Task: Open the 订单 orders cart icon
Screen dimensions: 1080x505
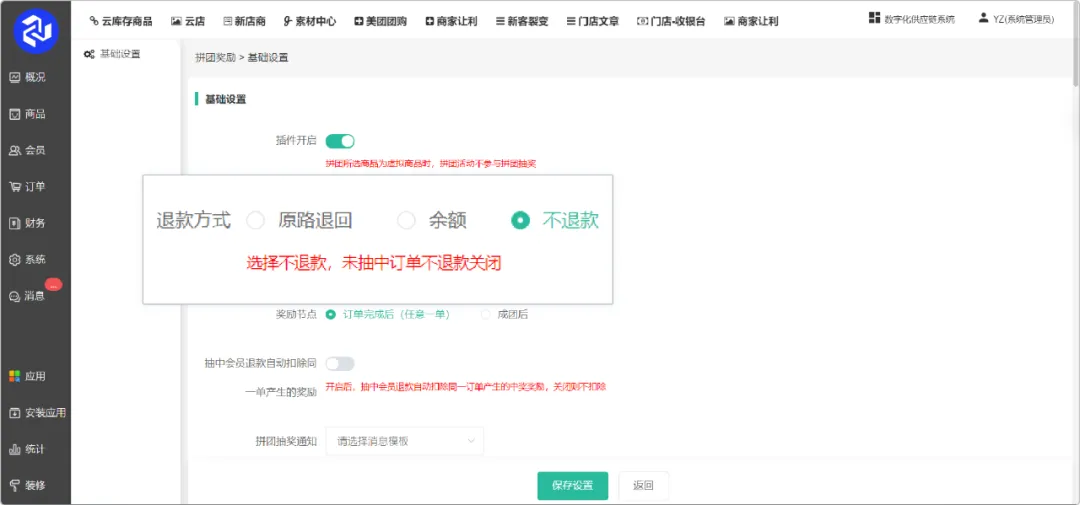Action: coord(14,187)
